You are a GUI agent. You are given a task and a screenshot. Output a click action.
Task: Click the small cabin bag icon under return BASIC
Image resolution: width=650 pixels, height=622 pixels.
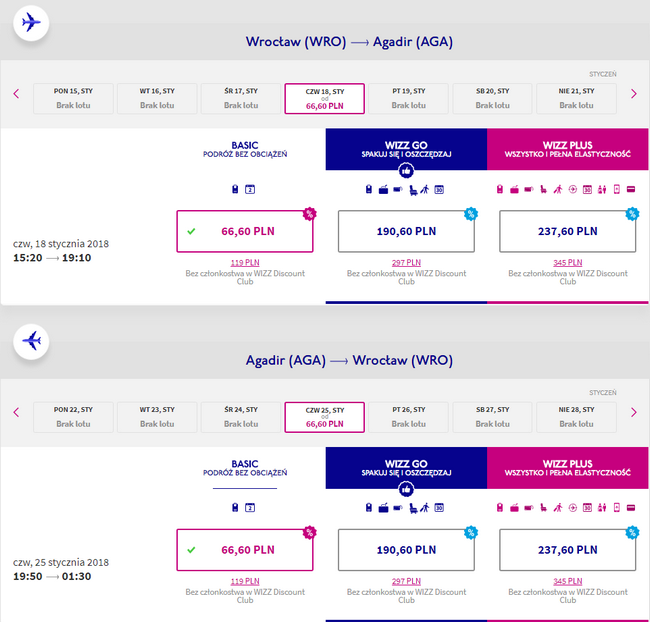pos(235,508)
